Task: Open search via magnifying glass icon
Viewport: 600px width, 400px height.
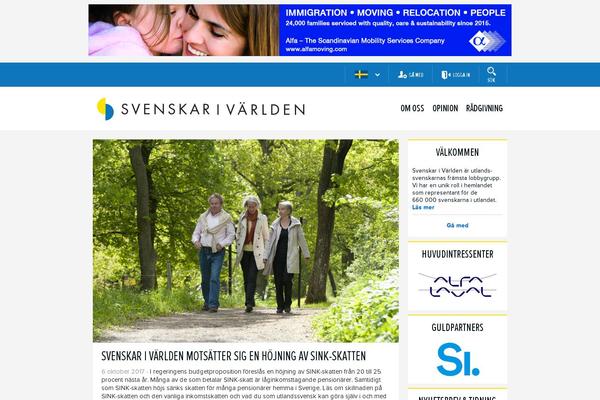Action: 491,72
